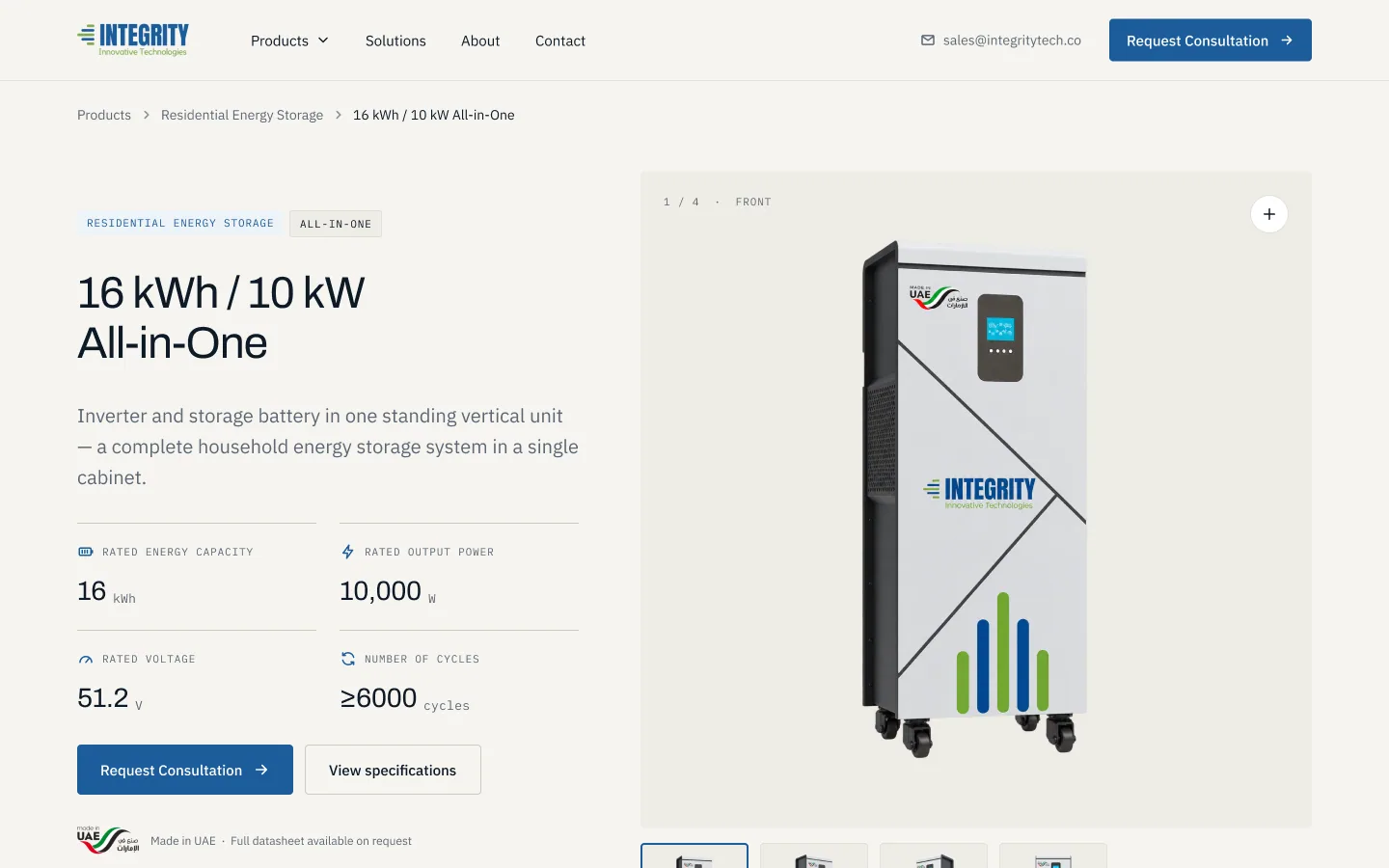Viewport: 1389px width, 868px height.
Task: Click the 10,000 W output power value
Action: point(388,591)
